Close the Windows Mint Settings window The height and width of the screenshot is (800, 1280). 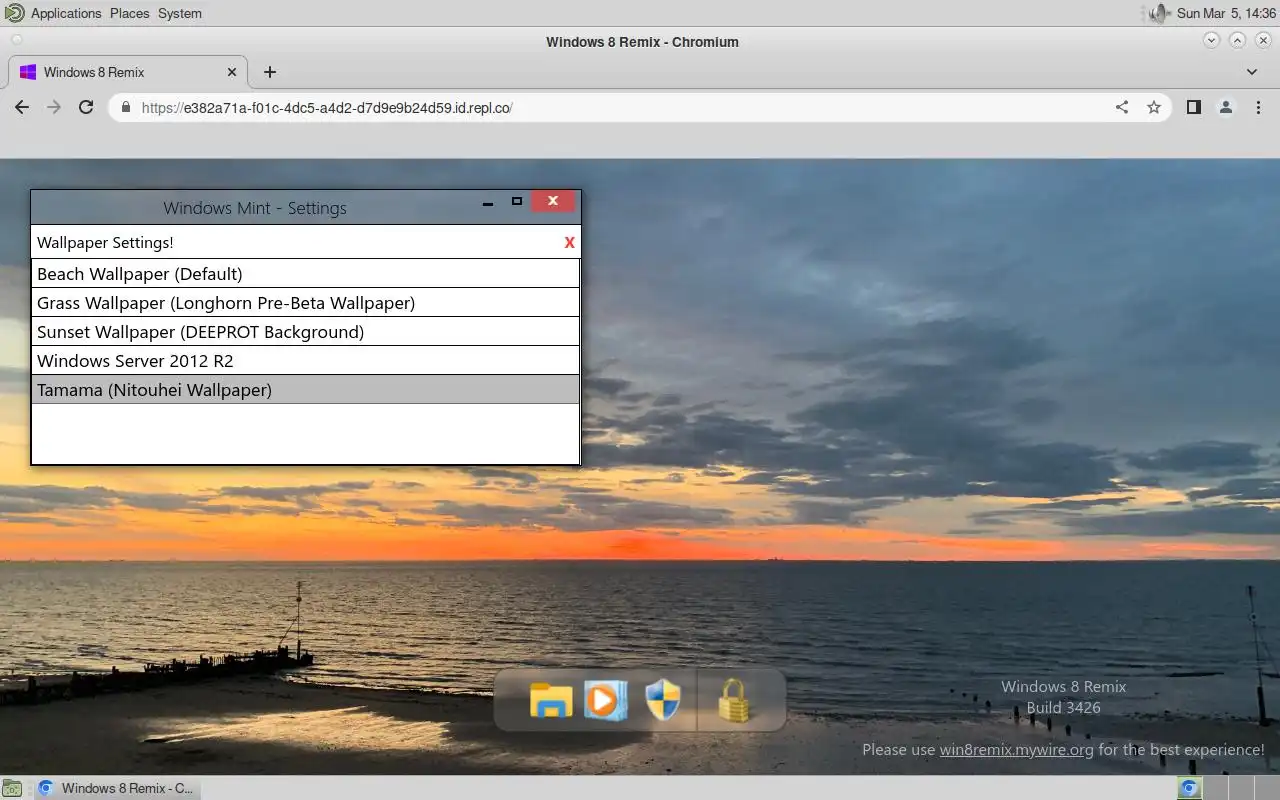click(x=553, y=201)
